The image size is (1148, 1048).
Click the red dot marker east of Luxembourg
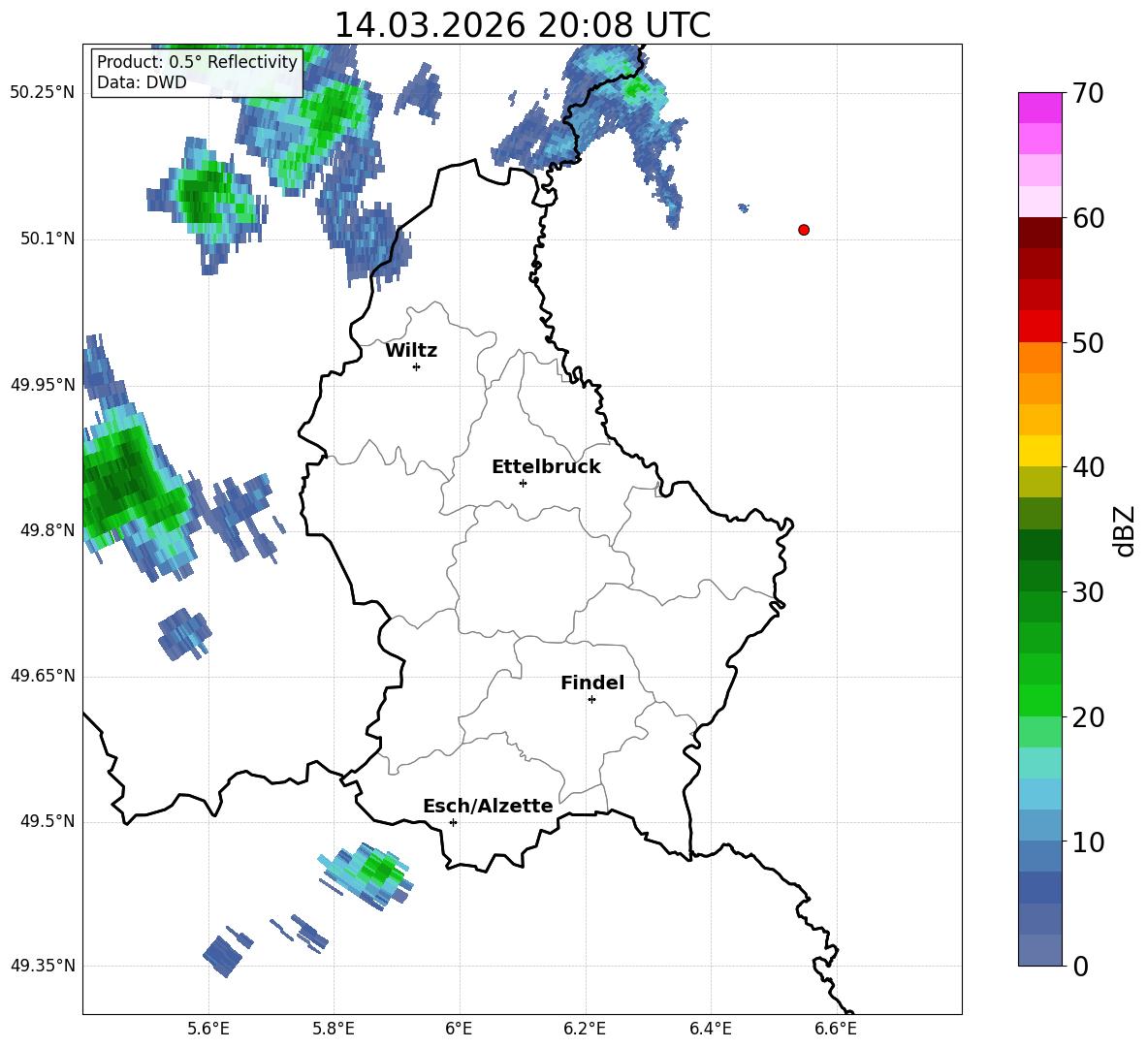pos(804,230)
